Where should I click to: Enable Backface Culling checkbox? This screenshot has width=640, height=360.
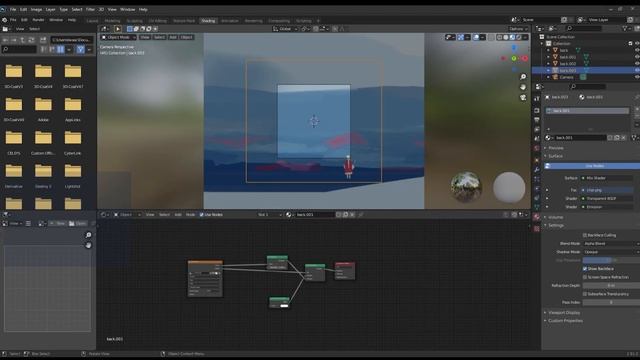click(585, 235)
